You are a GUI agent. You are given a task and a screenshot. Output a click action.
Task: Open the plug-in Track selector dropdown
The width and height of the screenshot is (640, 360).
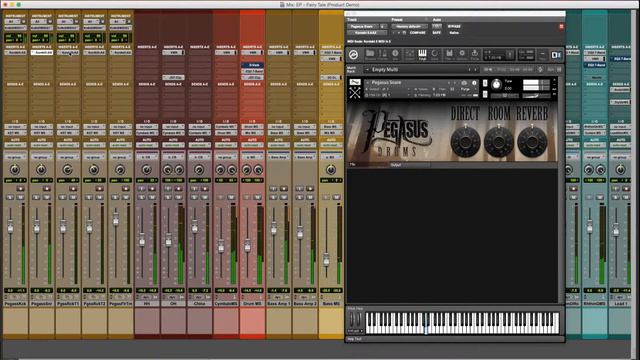(363, 27)
